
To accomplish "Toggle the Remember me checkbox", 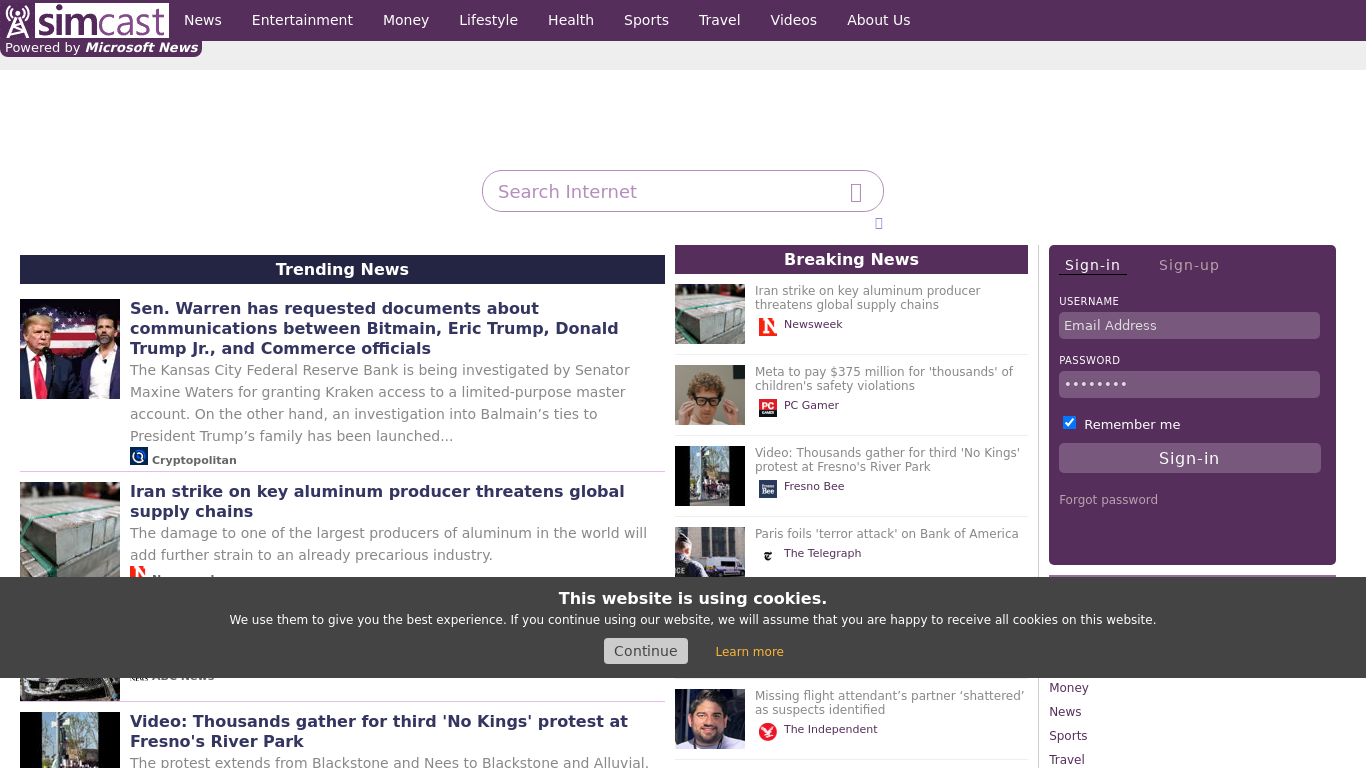I will tap(1069, 423).
